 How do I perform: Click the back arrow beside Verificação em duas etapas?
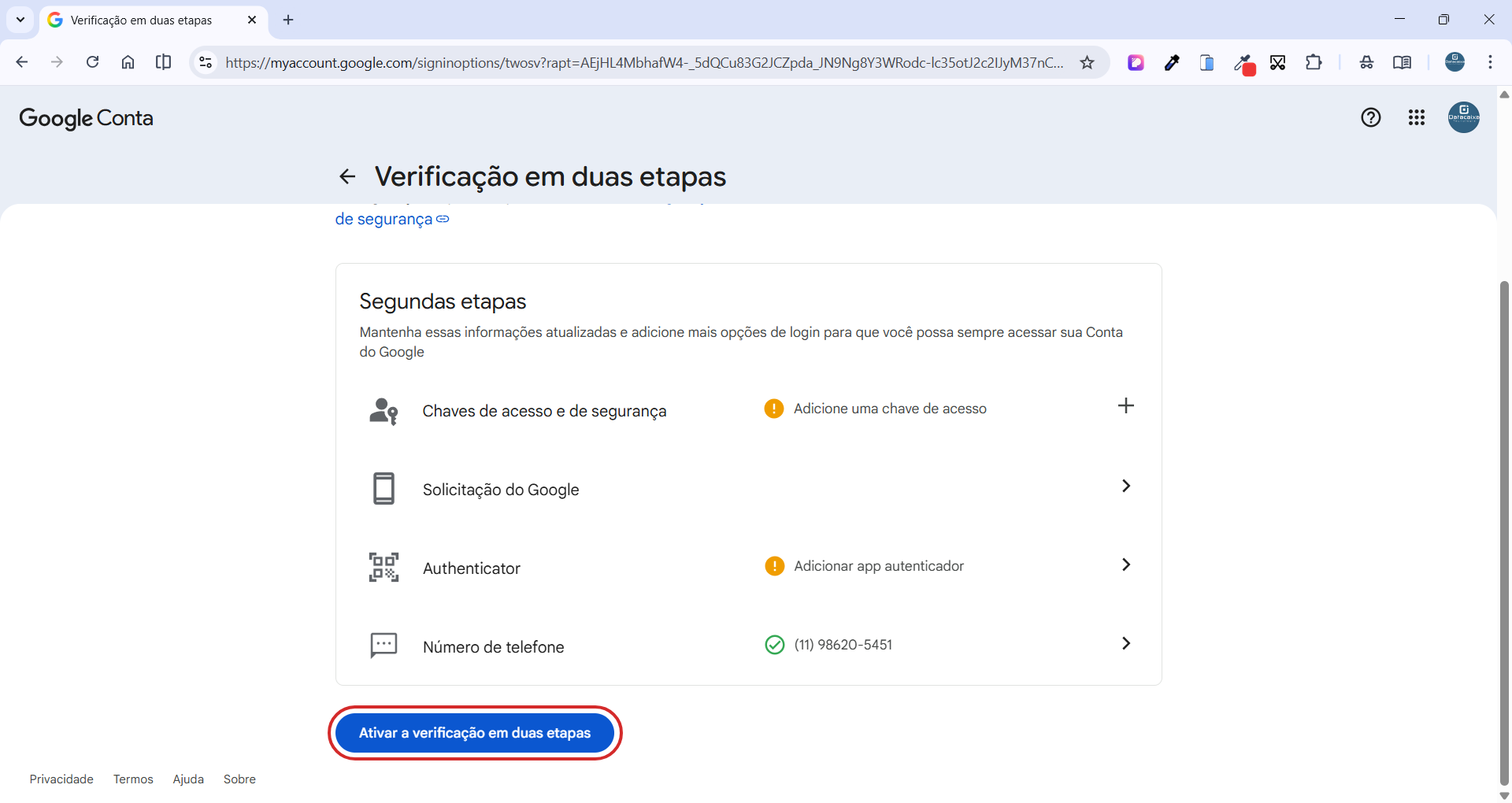pyautogui.click(x=347, y=176)
